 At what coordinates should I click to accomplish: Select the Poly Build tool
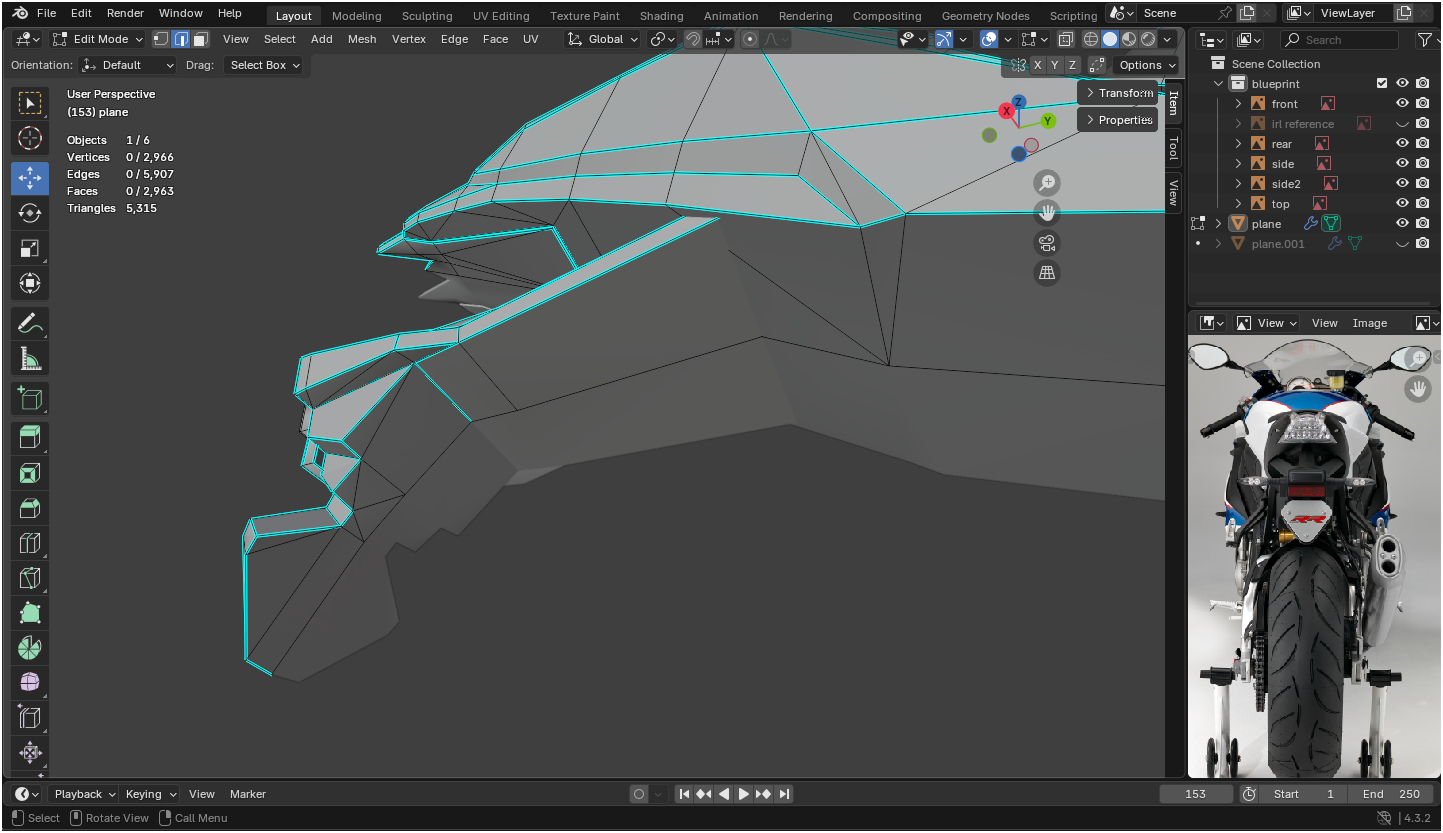point(30,613)
